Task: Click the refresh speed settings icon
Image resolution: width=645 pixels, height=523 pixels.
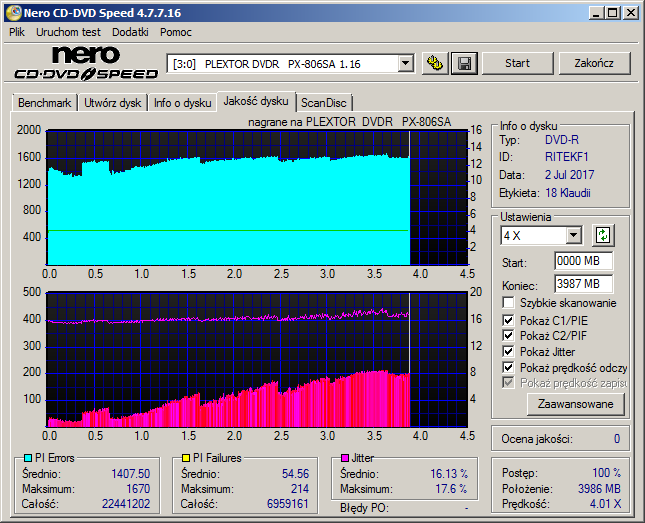Action: coord(603,235)
